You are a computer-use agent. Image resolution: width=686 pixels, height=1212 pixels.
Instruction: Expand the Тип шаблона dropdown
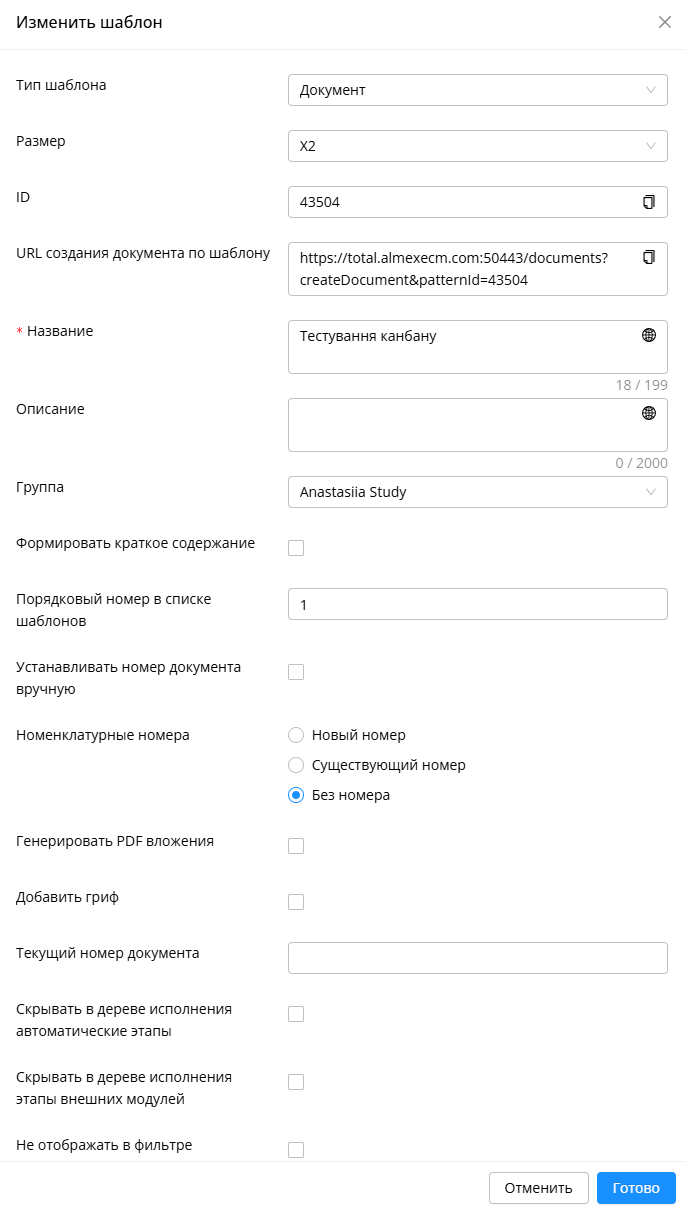pos(478,90)
